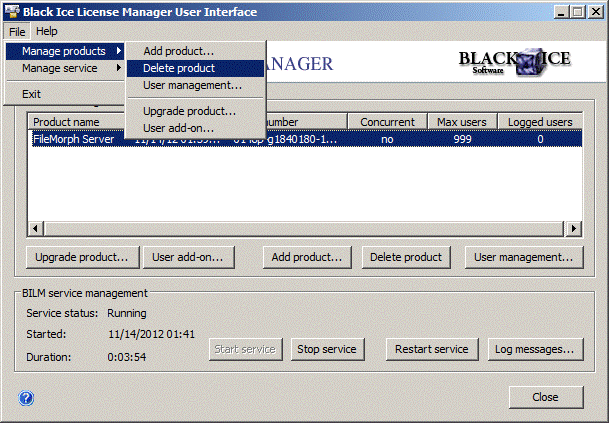Screen dimensions: 609x423
Task: Select the FileMorph Server row
Action: [306, 139]
